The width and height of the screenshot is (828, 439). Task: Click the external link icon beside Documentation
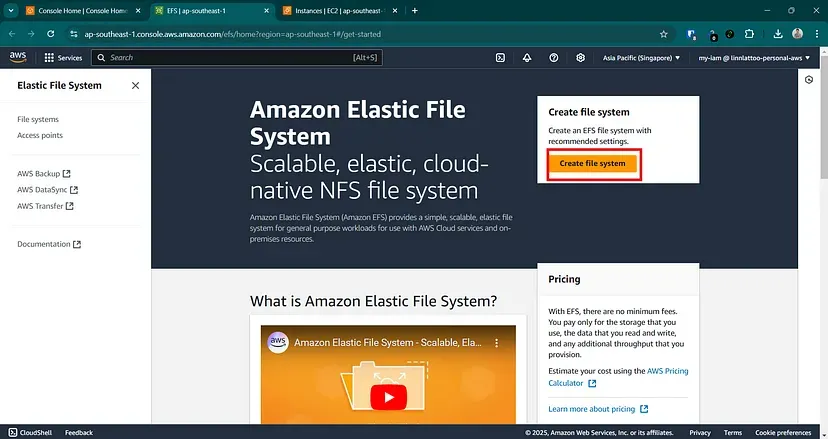[77, 244]
